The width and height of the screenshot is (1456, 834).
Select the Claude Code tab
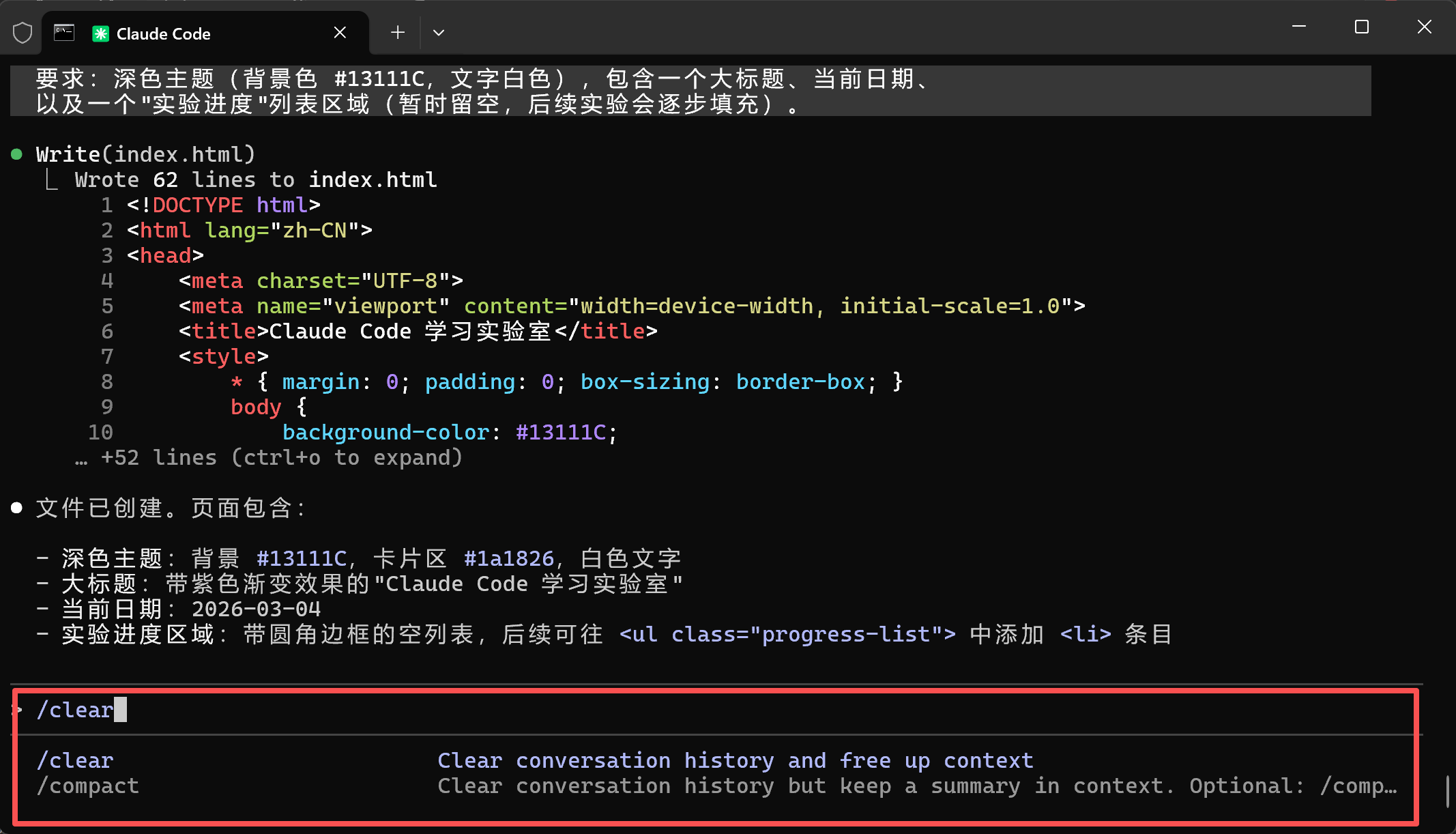pyautogui.click(x=205, y=33)
